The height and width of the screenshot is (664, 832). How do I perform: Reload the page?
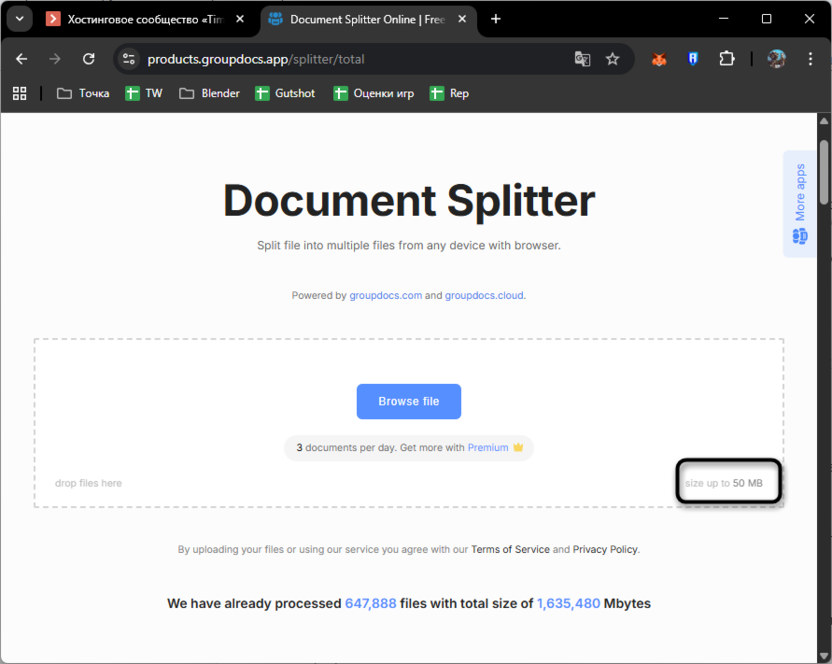(88, 59)
